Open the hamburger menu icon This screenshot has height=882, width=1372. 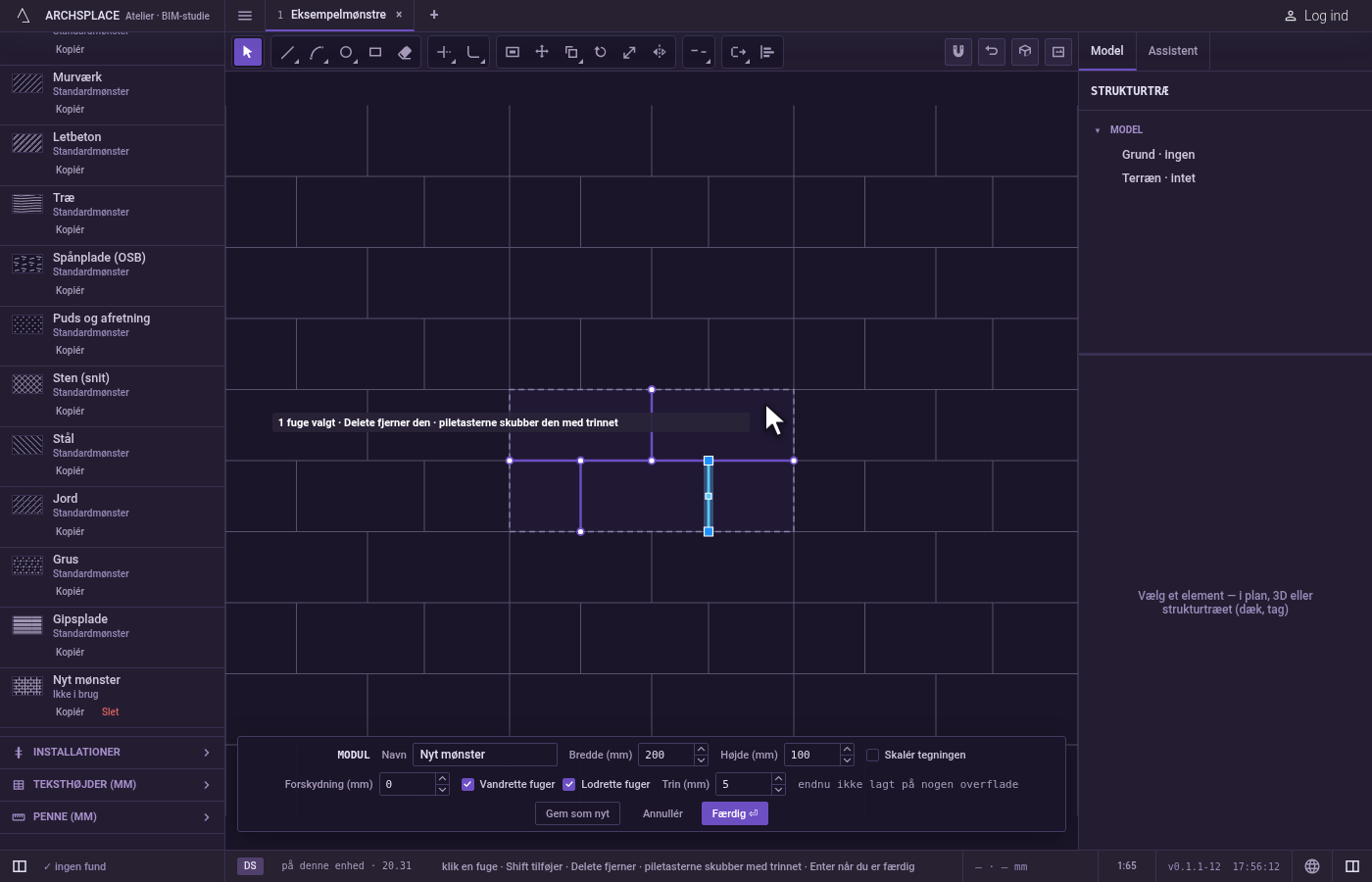pos(245,16)
